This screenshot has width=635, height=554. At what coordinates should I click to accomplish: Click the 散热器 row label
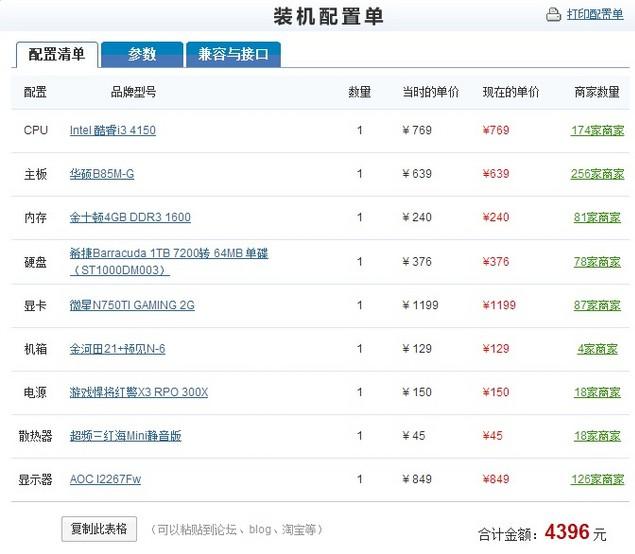(x=36, y=436)
